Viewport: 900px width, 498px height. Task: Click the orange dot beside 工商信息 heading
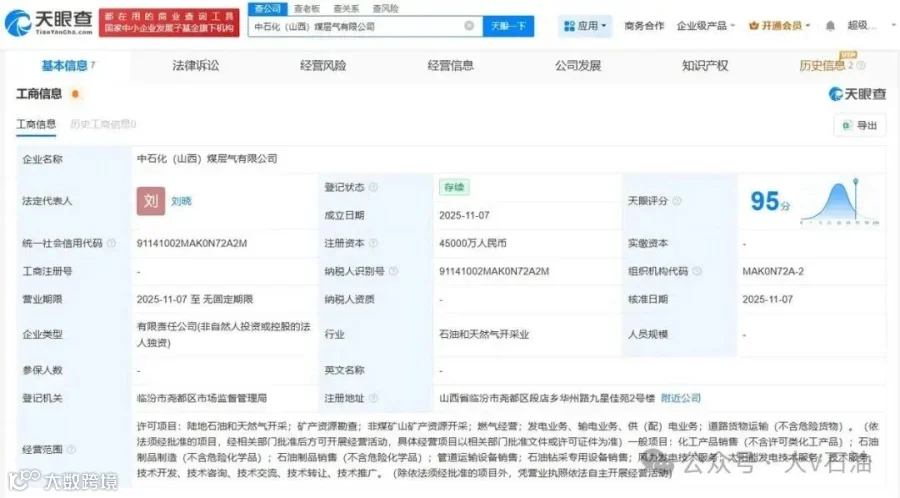click(x=75, y=94)
